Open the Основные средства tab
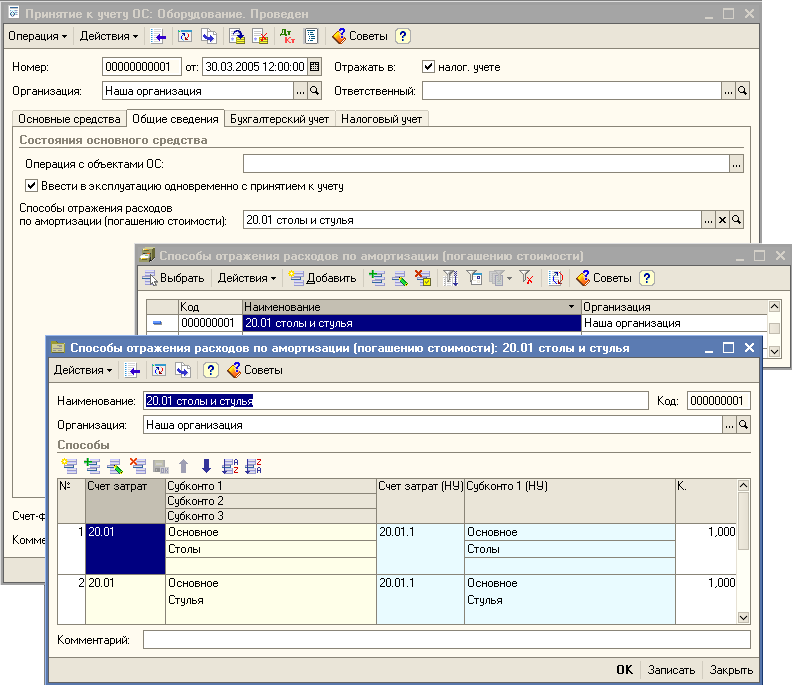Viewport: 792px width, 685px height. click(69, 118)
